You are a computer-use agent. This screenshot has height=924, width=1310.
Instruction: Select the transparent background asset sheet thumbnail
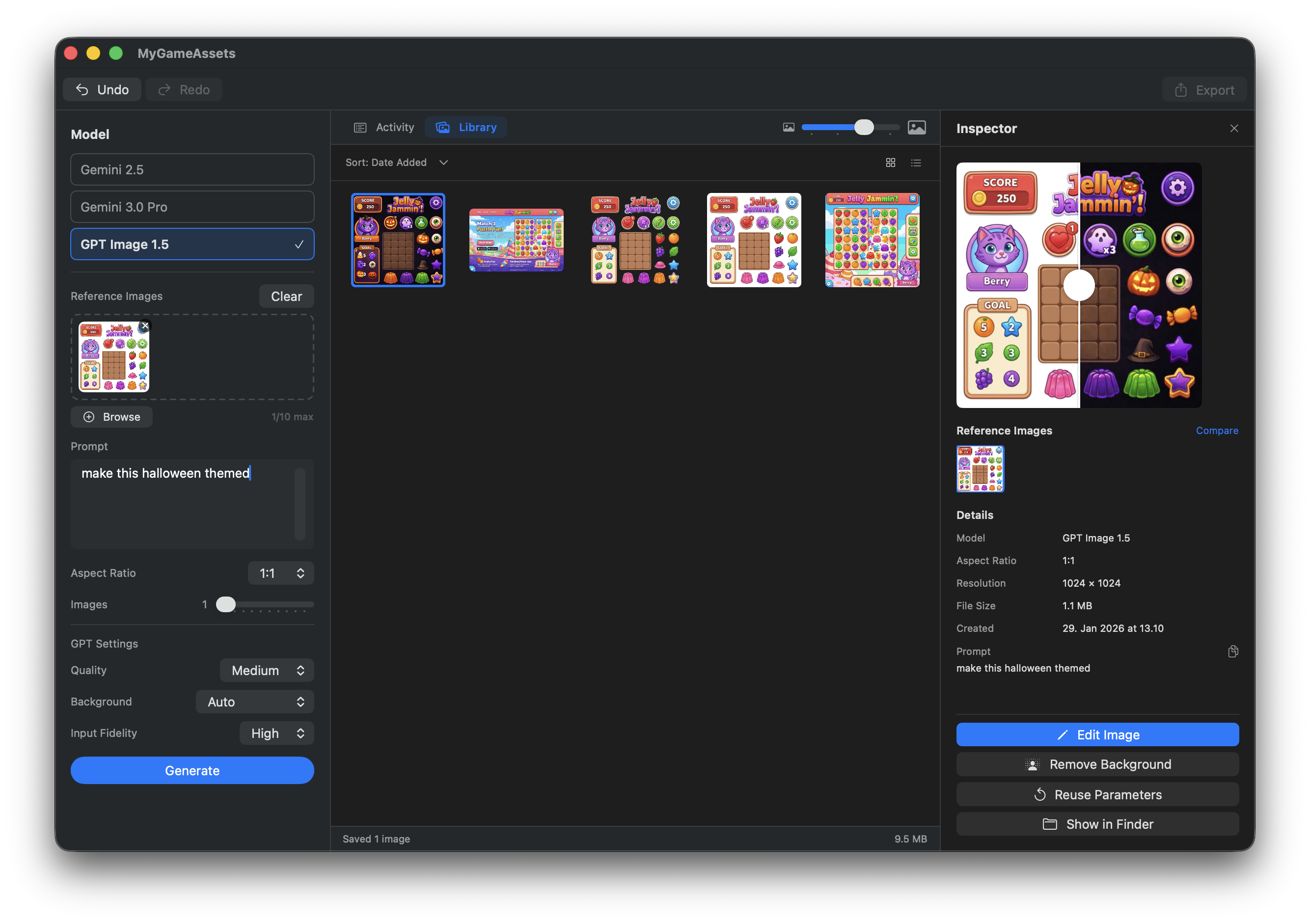(635, 240)
